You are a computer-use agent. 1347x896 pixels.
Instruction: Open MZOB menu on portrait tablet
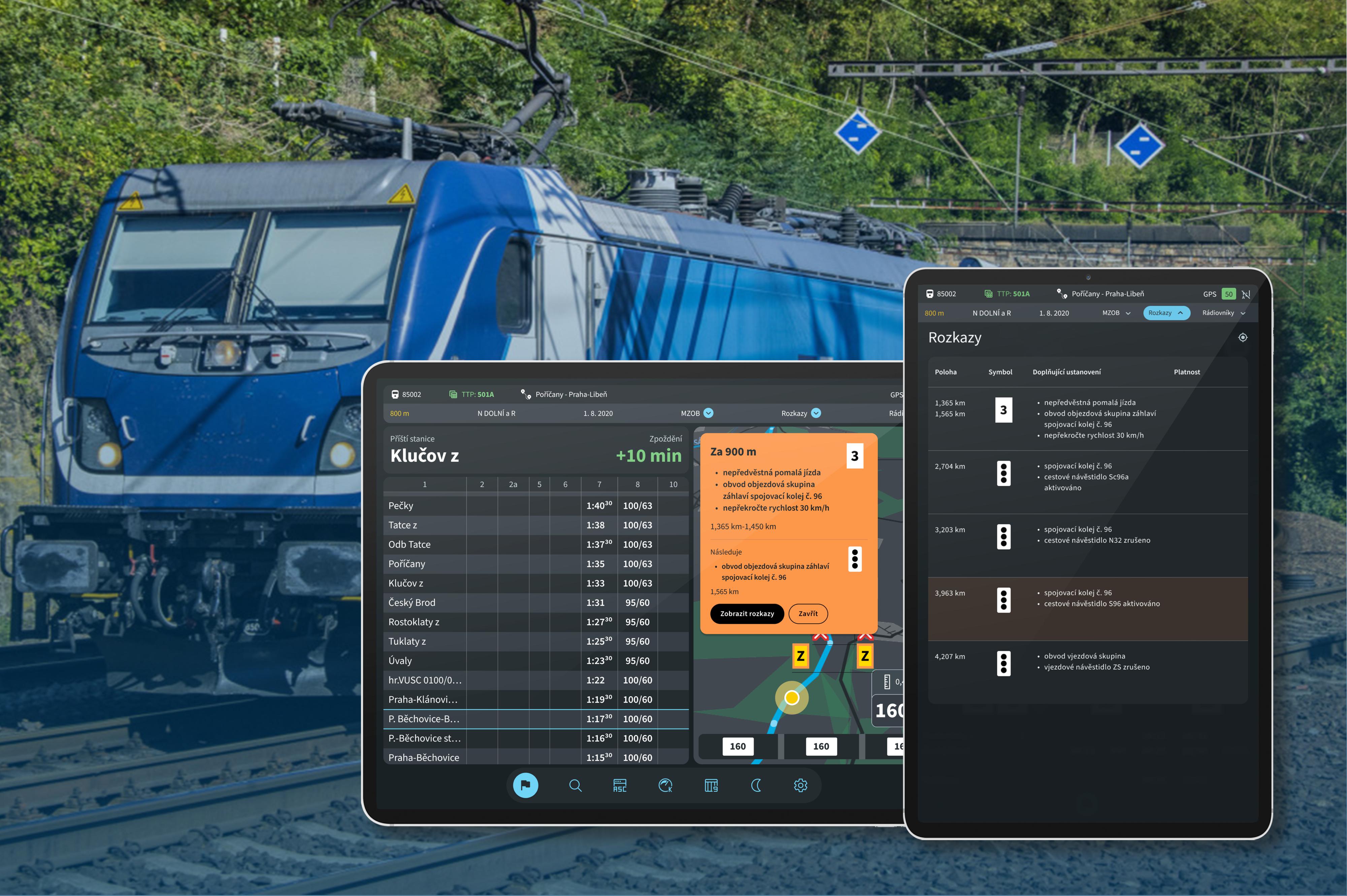pyautogui.click(x=1116, y=313)
